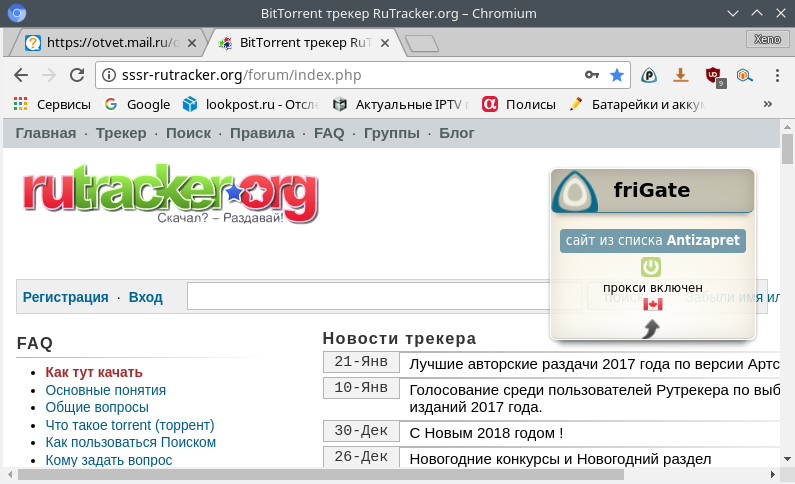Click the Canada flag in friGate popup

[653, 304]
